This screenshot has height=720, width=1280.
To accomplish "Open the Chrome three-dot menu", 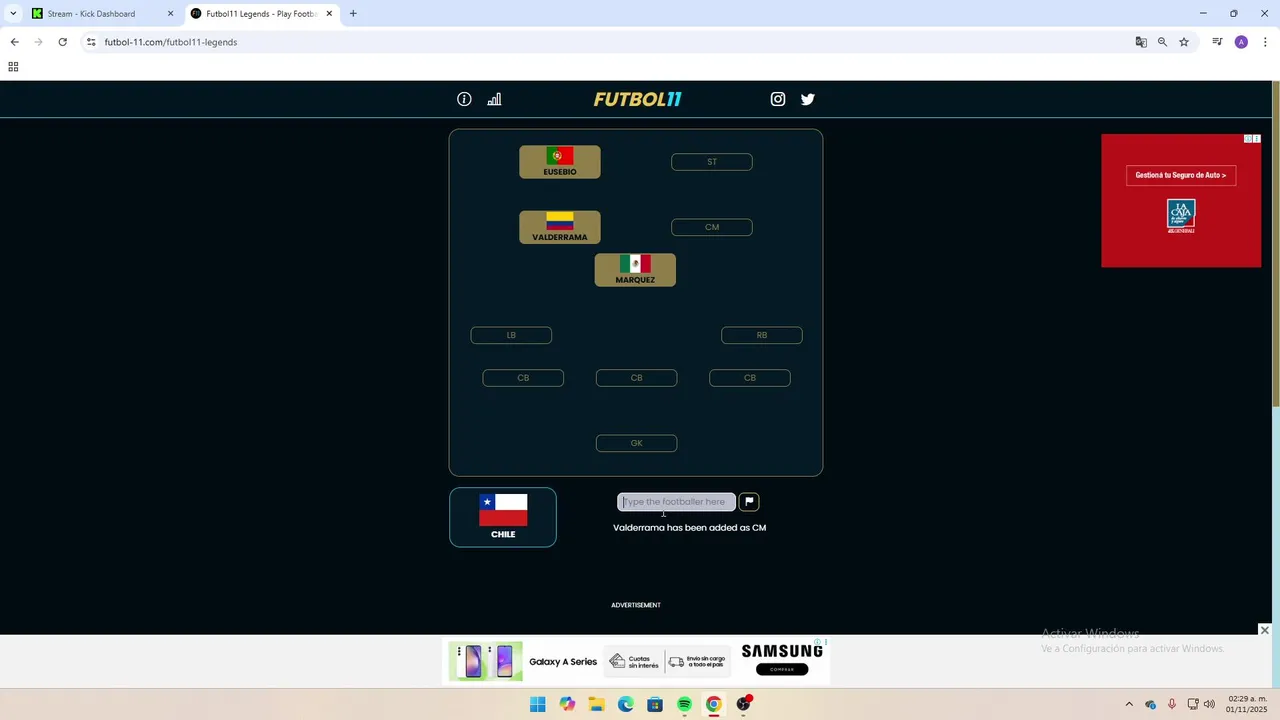I will tap(1265, 42).
